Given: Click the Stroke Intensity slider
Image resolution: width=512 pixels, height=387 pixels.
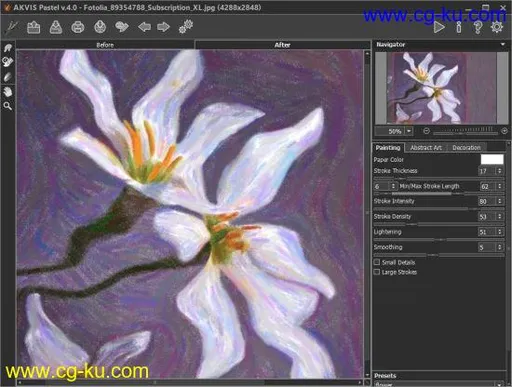Looking at the screenshot, I should point(439,209).
